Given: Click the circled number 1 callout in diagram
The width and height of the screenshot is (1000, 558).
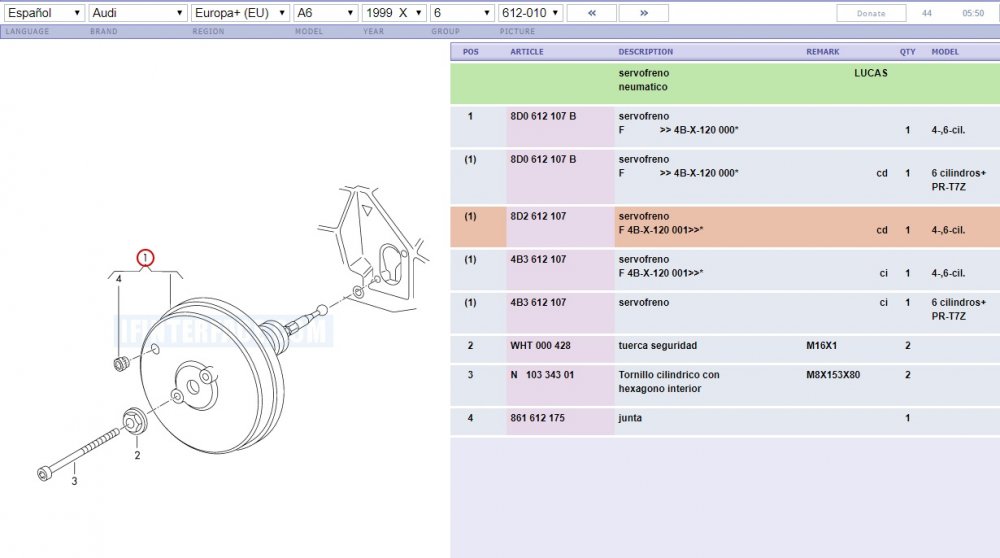Looking at the screenshot, I should click(146, 258).
